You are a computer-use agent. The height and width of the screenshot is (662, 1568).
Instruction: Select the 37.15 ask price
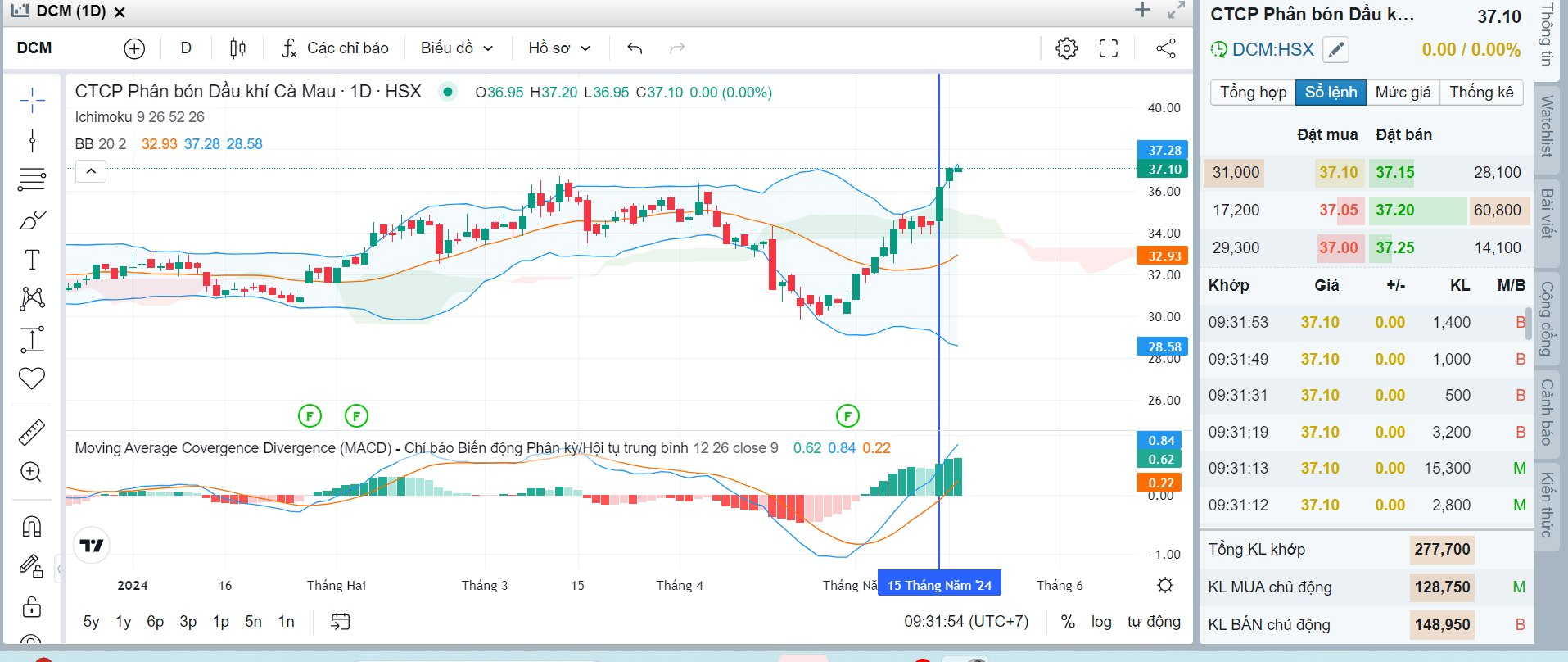(x=1395, y=173)
